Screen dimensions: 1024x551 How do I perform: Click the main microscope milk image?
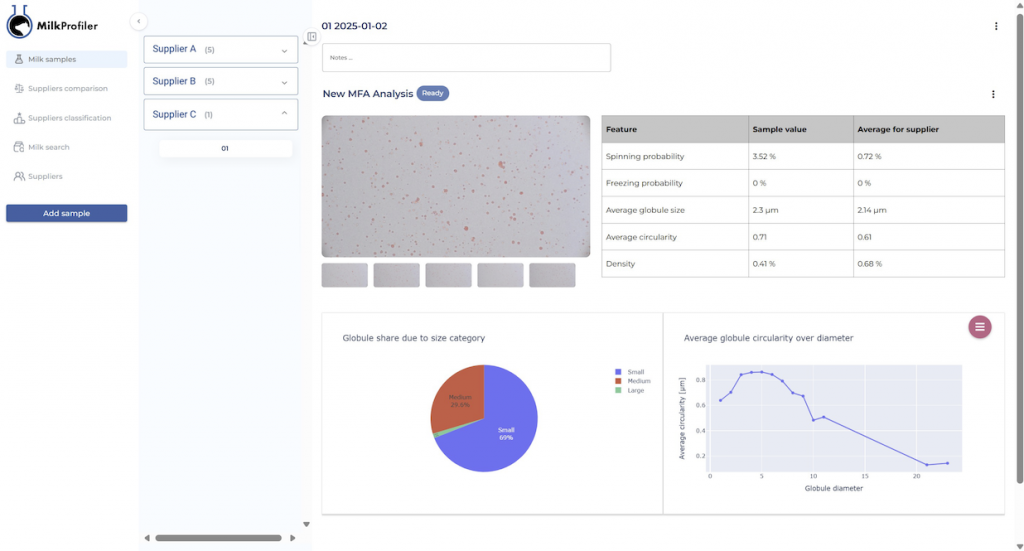(x=456, y=186)
